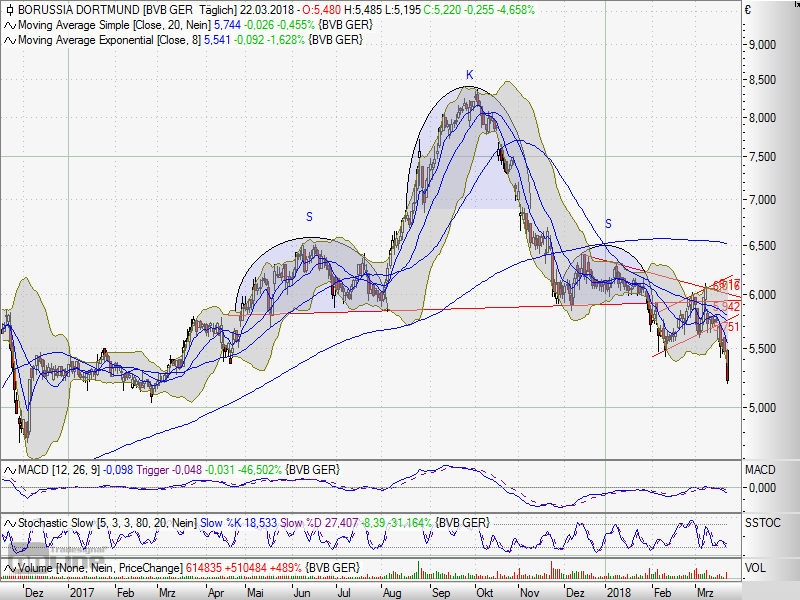Image resolution: width=800 pixels, height=600 pixels.
Task: Click the line icon before Moving Average Simple
Action: [10, 25]
